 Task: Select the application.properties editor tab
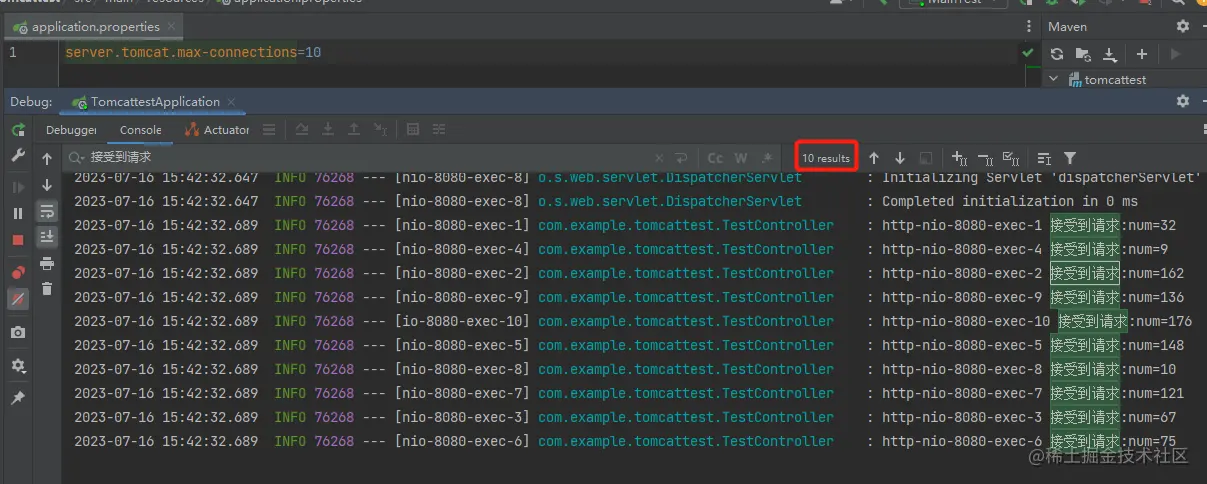point(94,27)
